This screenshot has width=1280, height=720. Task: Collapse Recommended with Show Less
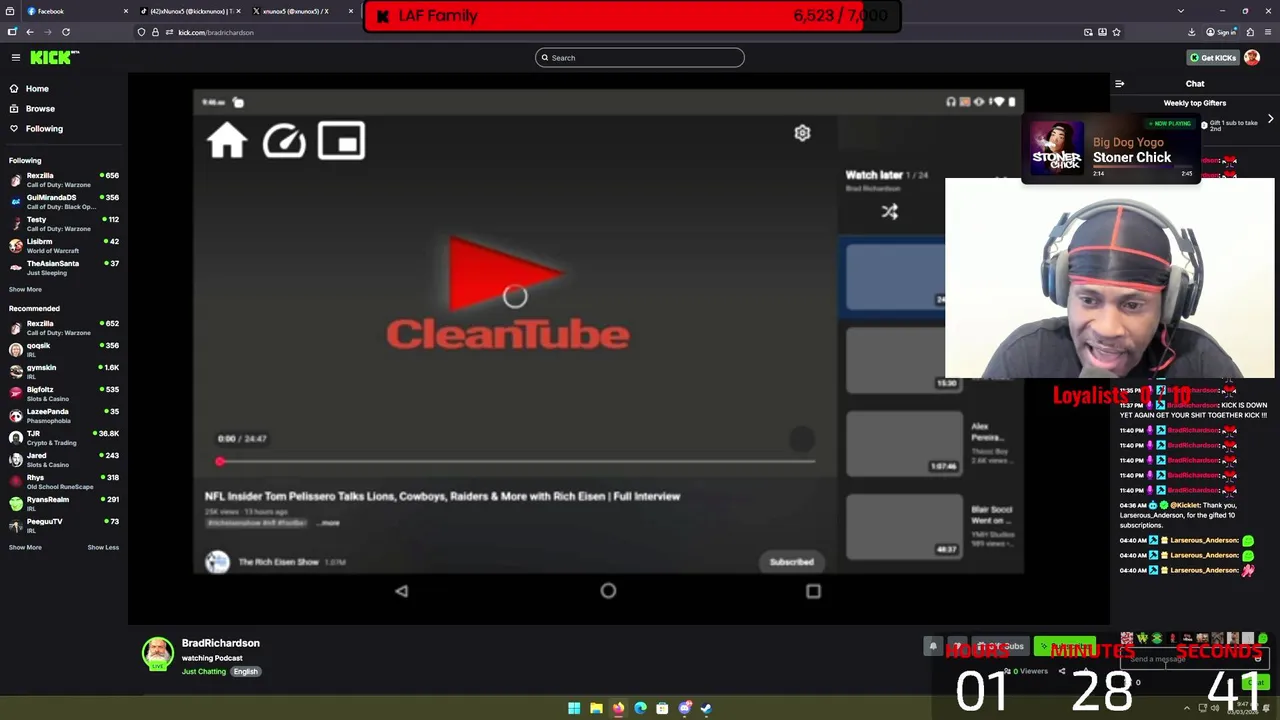[x=103, y=548]
